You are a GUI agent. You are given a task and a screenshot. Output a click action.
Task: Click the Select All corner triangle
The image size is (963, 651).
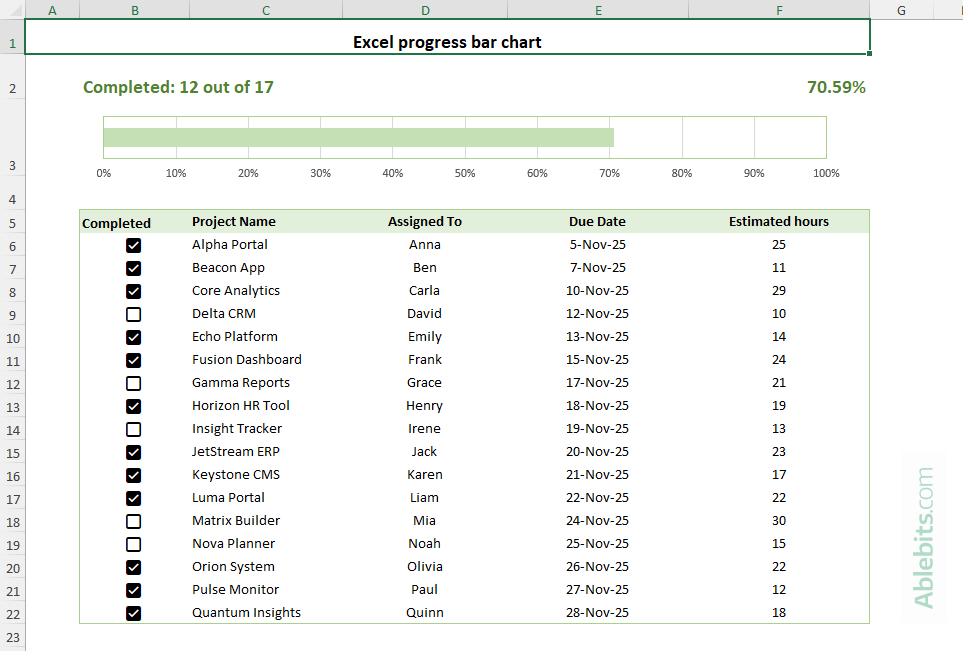tap(13, 10)
